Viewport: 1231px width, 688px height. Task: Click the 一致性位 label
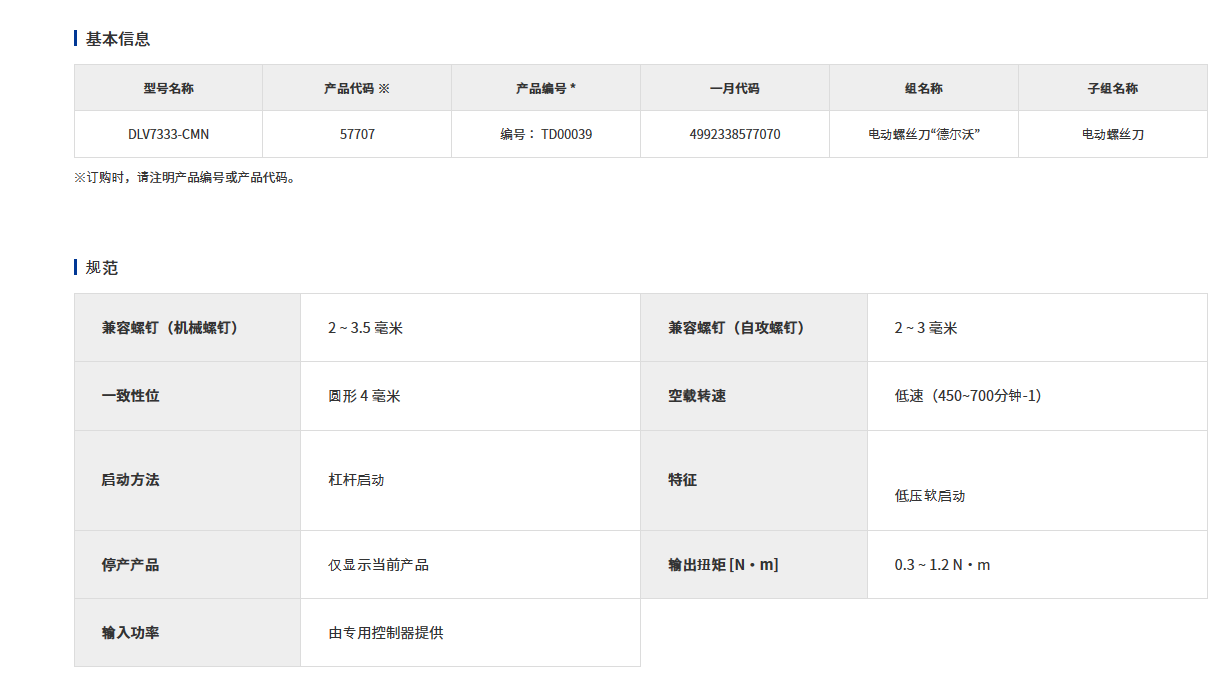[130, 396]
